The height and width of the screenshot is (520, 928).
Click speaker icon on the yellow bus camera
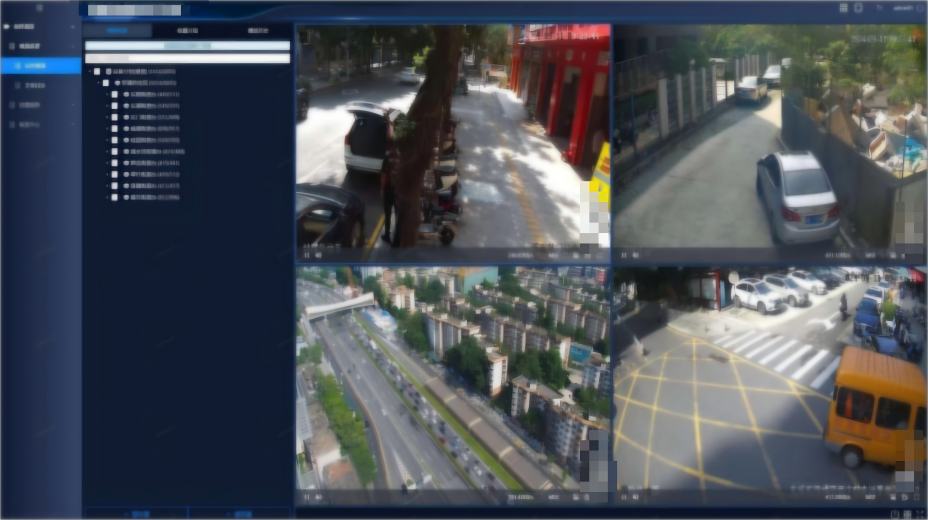coord(634,496)
